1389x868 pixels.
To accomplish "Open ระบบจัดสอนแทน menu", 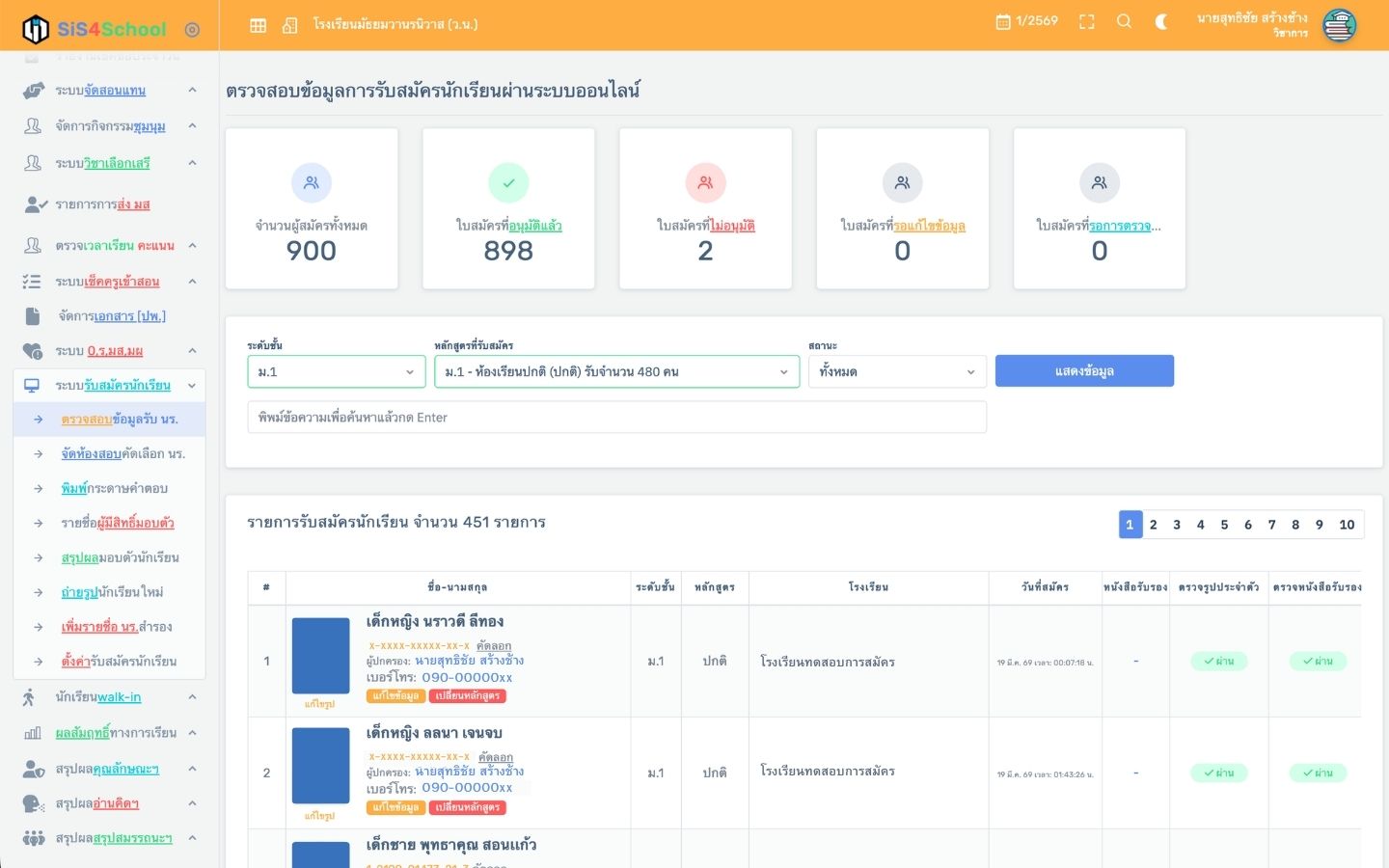I will (110, 90).
